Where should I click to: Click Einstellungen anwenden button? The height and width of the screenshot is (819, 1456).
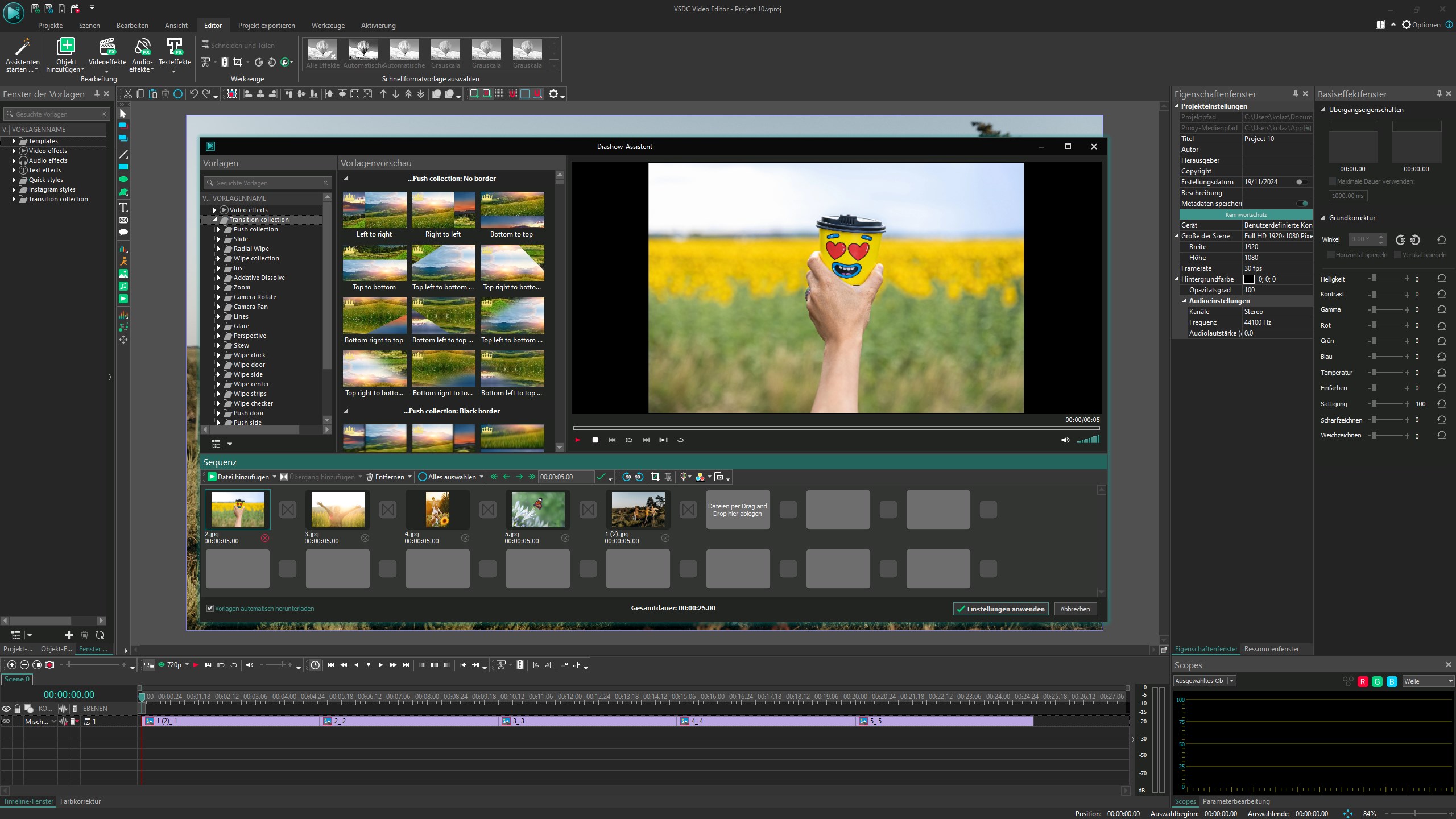[1000, 609]
